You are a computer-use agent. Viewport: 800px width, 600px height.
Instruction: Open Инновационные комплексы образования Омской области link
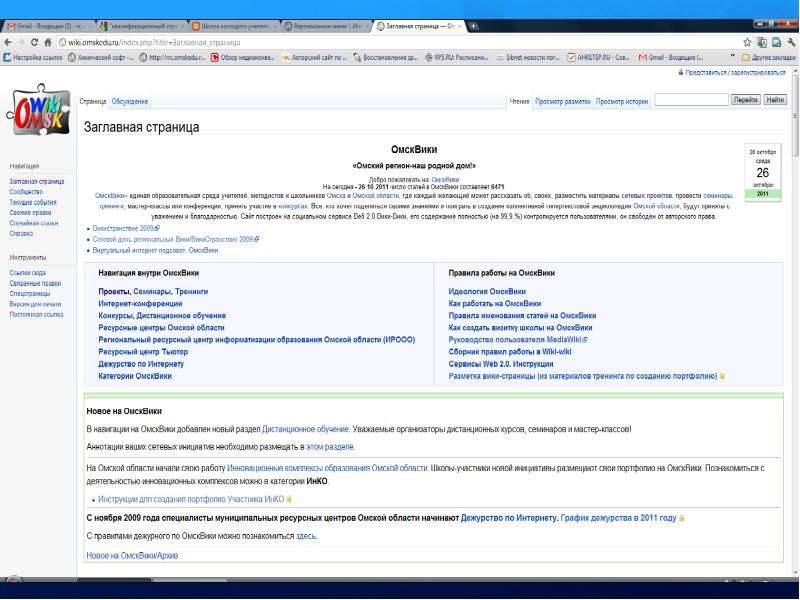327,468
